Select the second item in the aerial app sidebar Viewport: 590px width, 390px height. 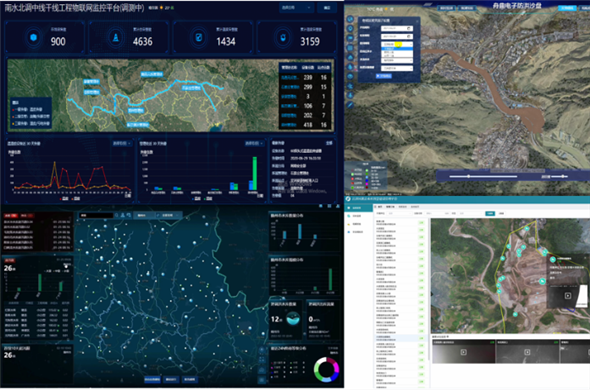click(x=359, y=216)
